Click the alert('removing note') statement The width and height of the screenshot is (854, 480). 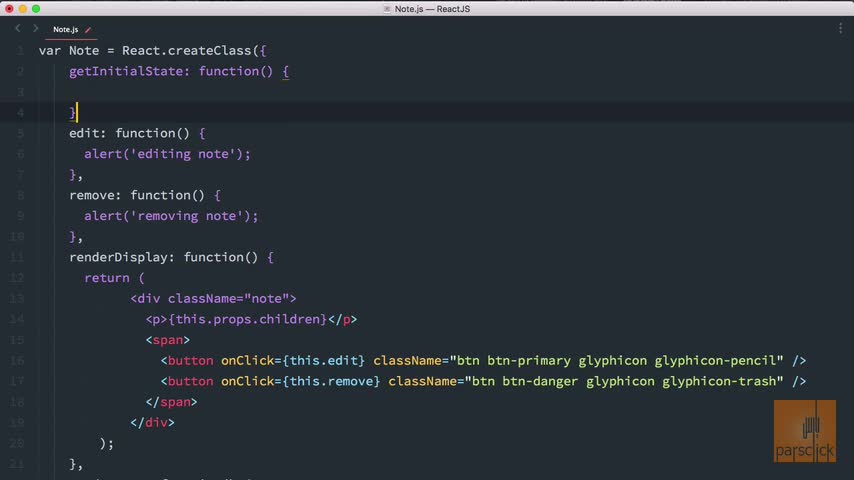(x=171, y=216)
